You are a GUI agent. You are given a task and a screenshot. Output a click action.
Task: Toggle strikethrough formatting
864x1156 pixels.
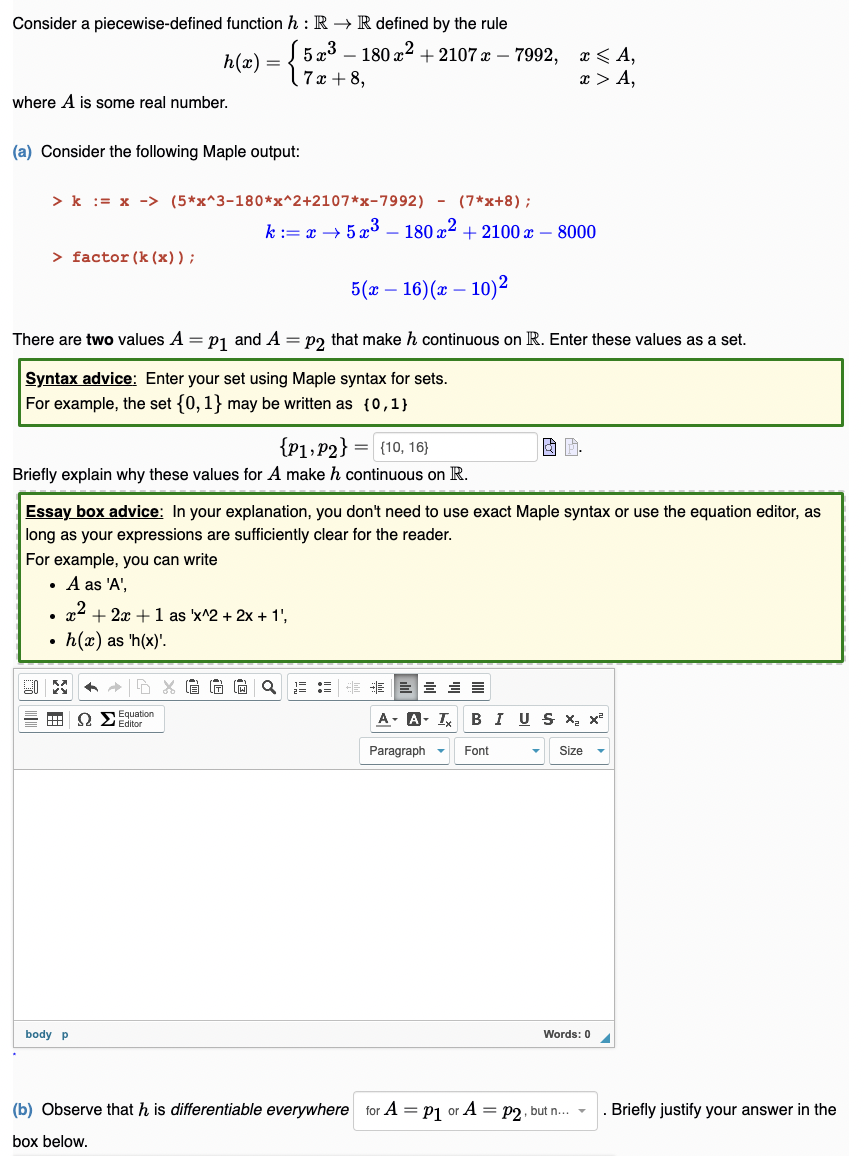548,719
